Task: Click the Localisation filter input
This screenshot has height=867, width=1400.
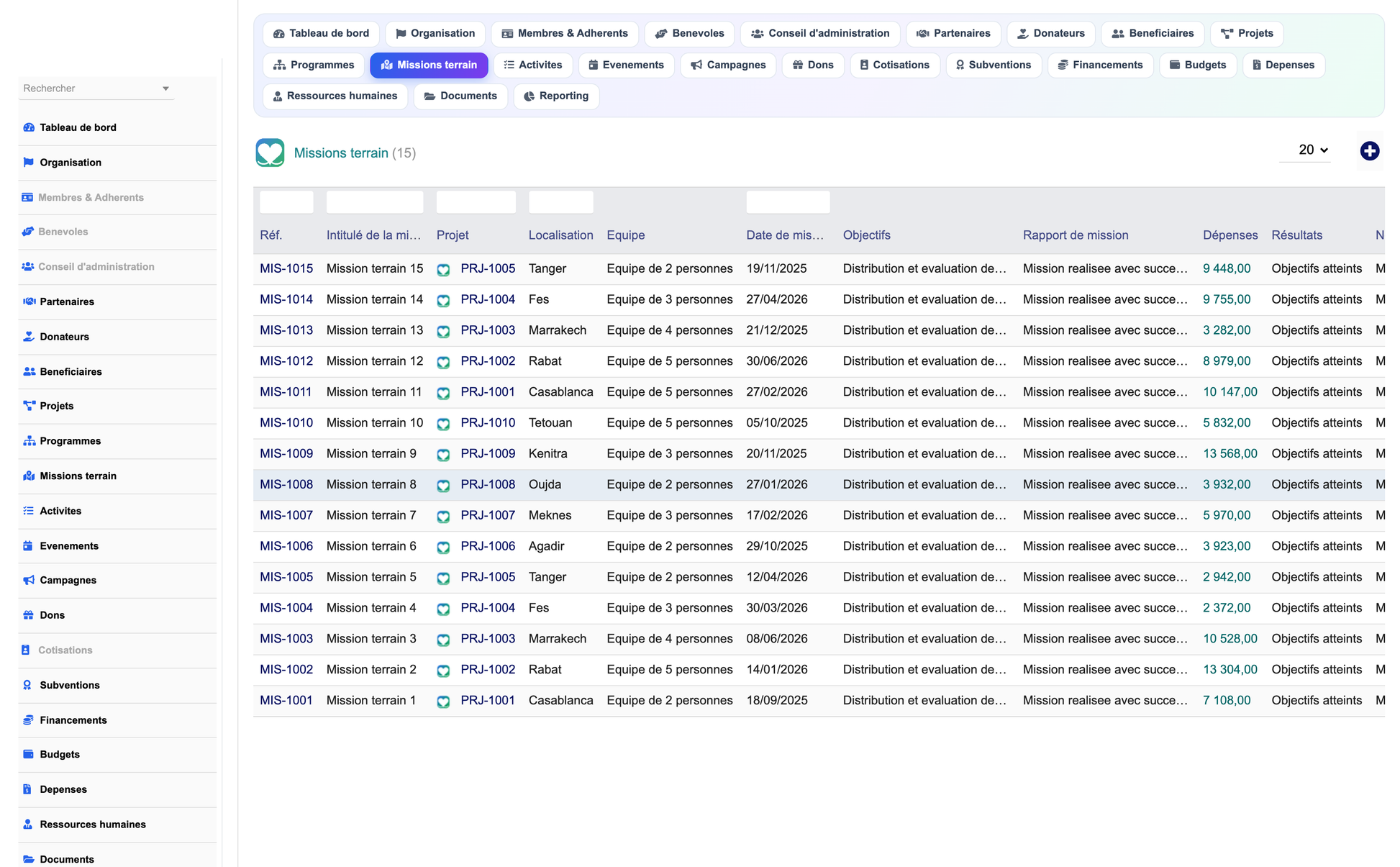Action: (561, 202)
